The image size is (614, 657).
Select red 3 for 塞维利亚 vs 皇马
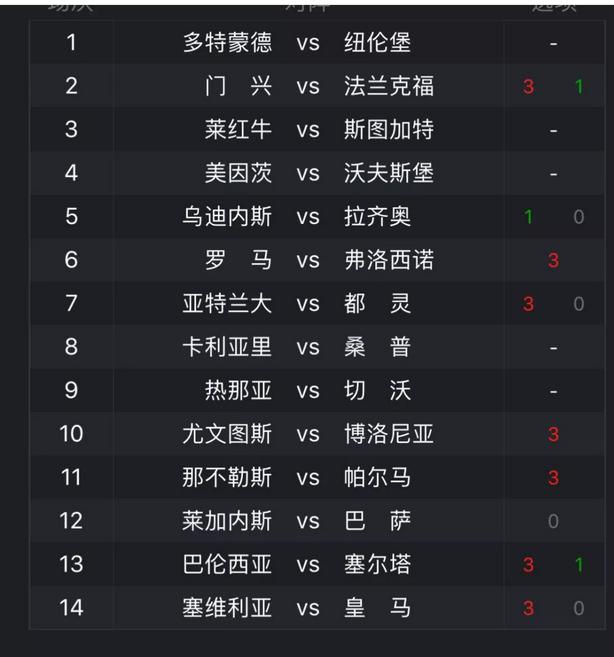pyautogui.click(x=528, y=608)
